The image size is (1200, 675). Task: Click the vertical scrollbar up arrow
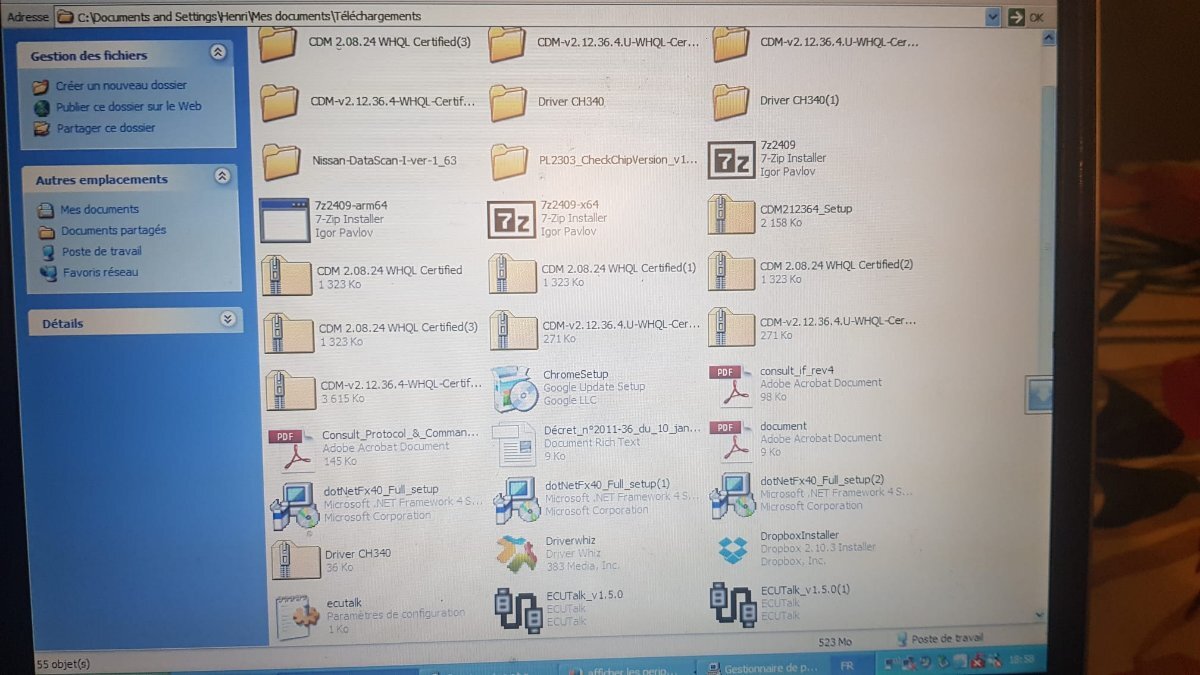pyautogui.click(x=1047, y=39)
